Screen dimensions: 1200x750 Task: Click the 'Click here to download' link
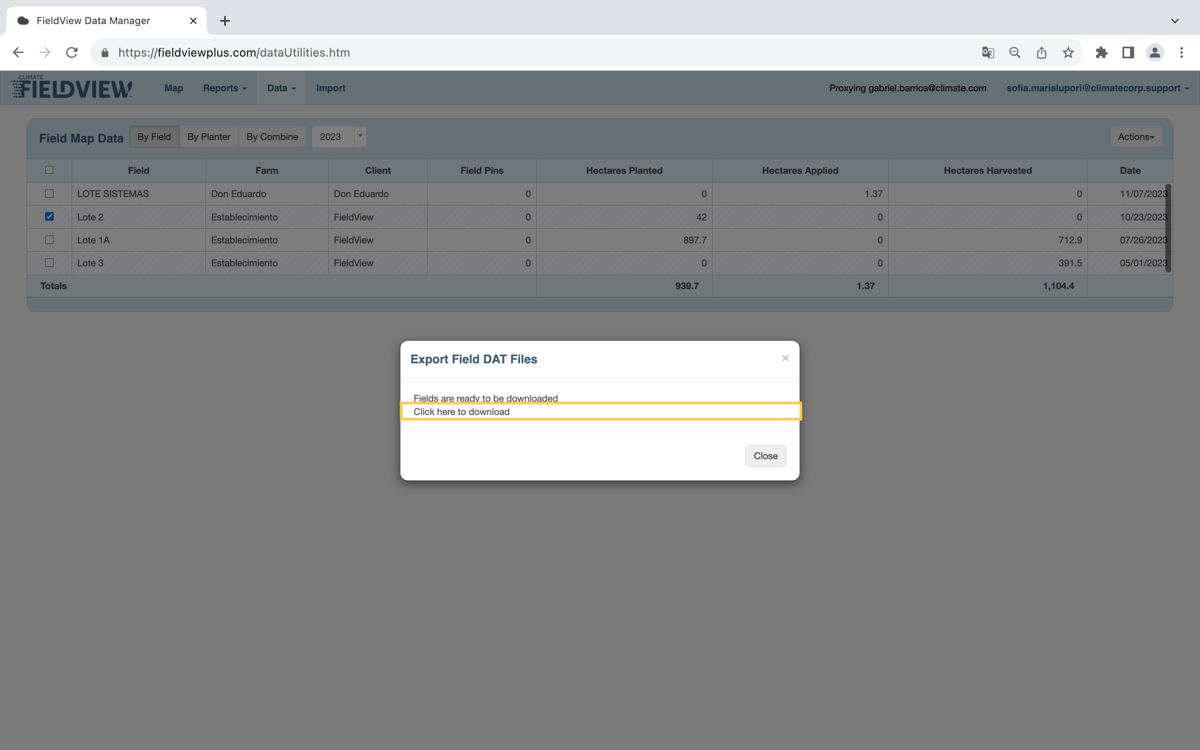(x=461, y=411)
